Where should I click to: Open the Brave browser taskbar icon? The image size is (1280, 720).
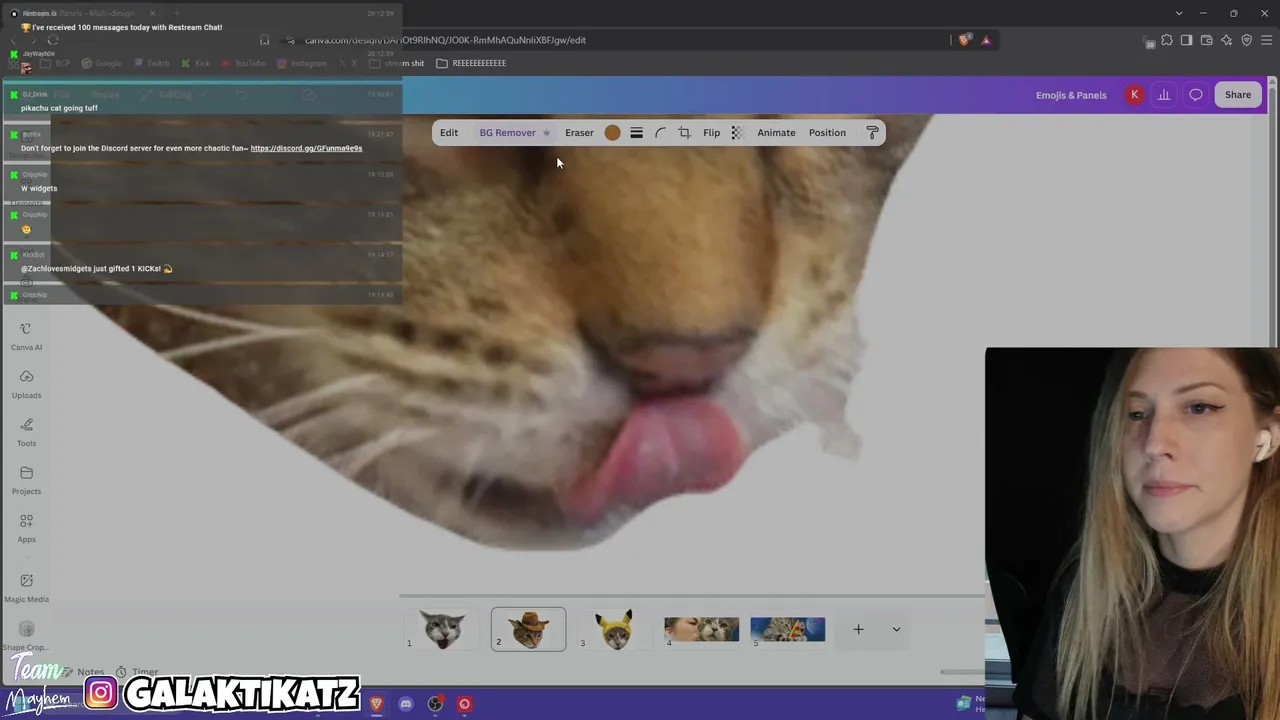pos(376,704)
